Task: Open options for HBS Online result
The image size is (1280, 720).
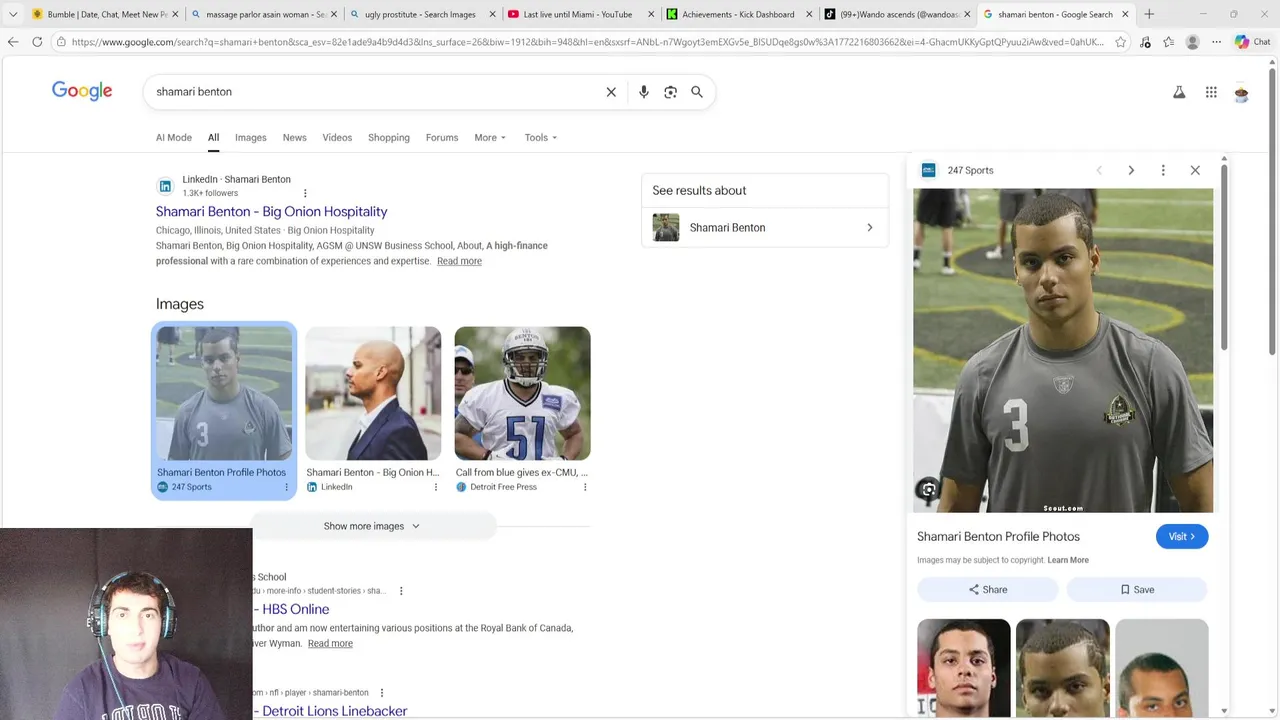Action: [x=401, y=591]
